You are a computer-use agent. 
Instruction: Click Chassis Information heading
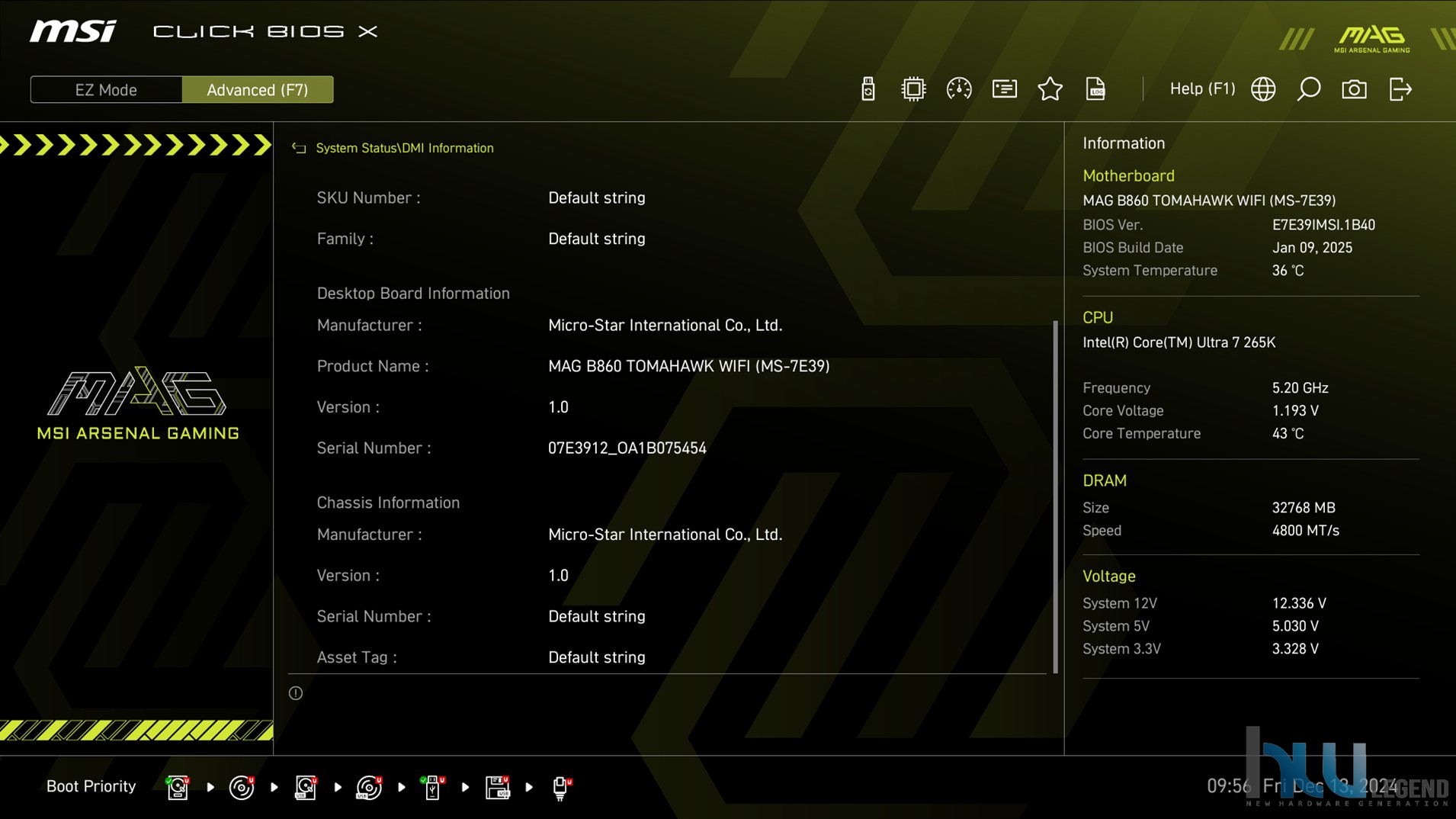[x=388, y=503]
